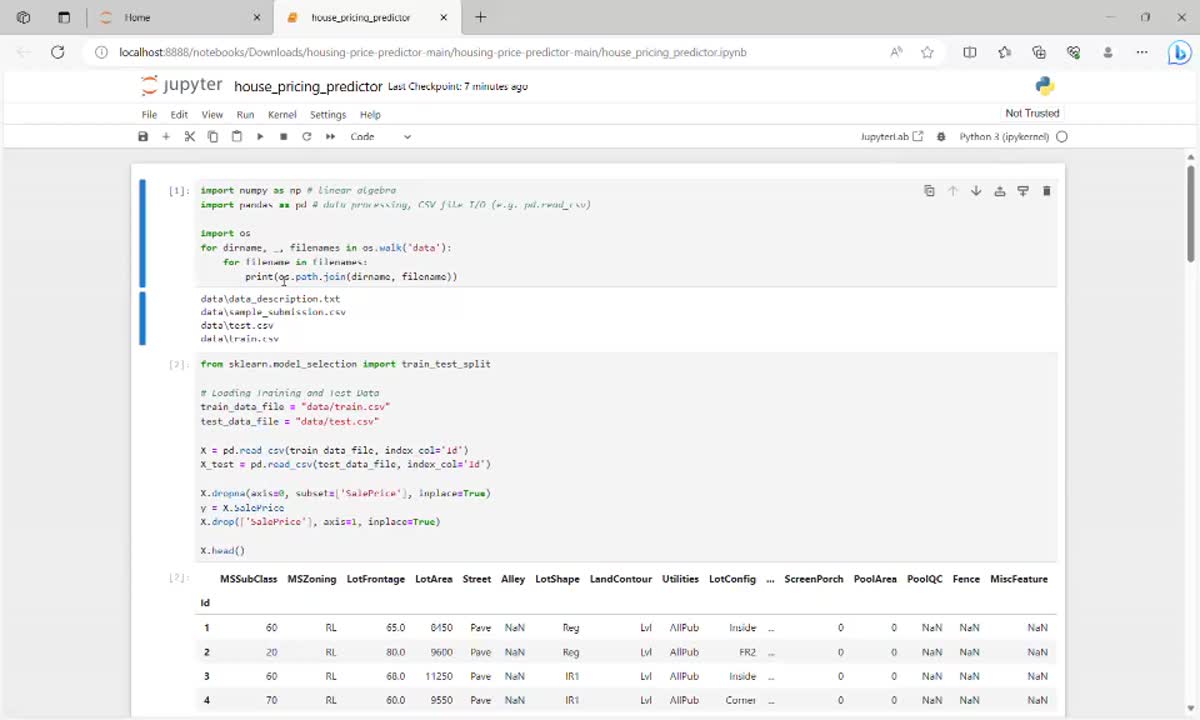
Task: Cut the selected cell with the scissors icon
Action: click(x=189, y=137)
